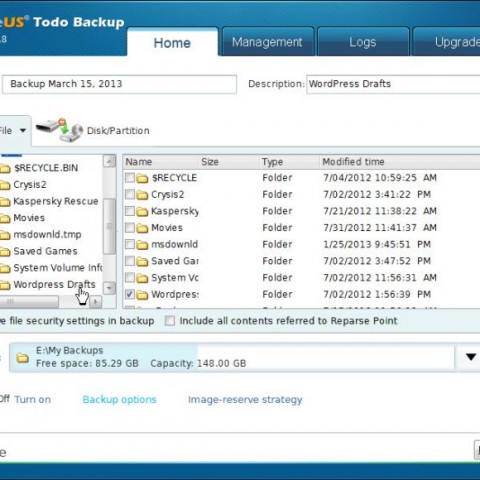Select msdownld.tmp in the folder tree

[47, 235]
